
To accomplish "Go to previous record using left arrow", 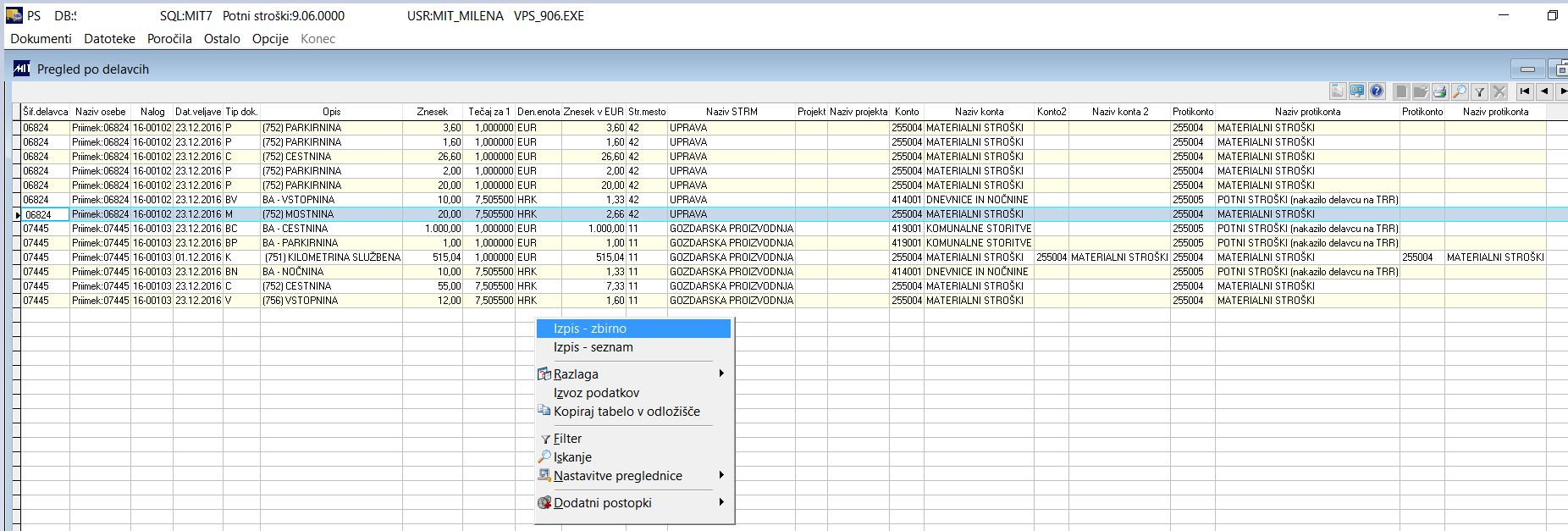I will (1545, 91).
